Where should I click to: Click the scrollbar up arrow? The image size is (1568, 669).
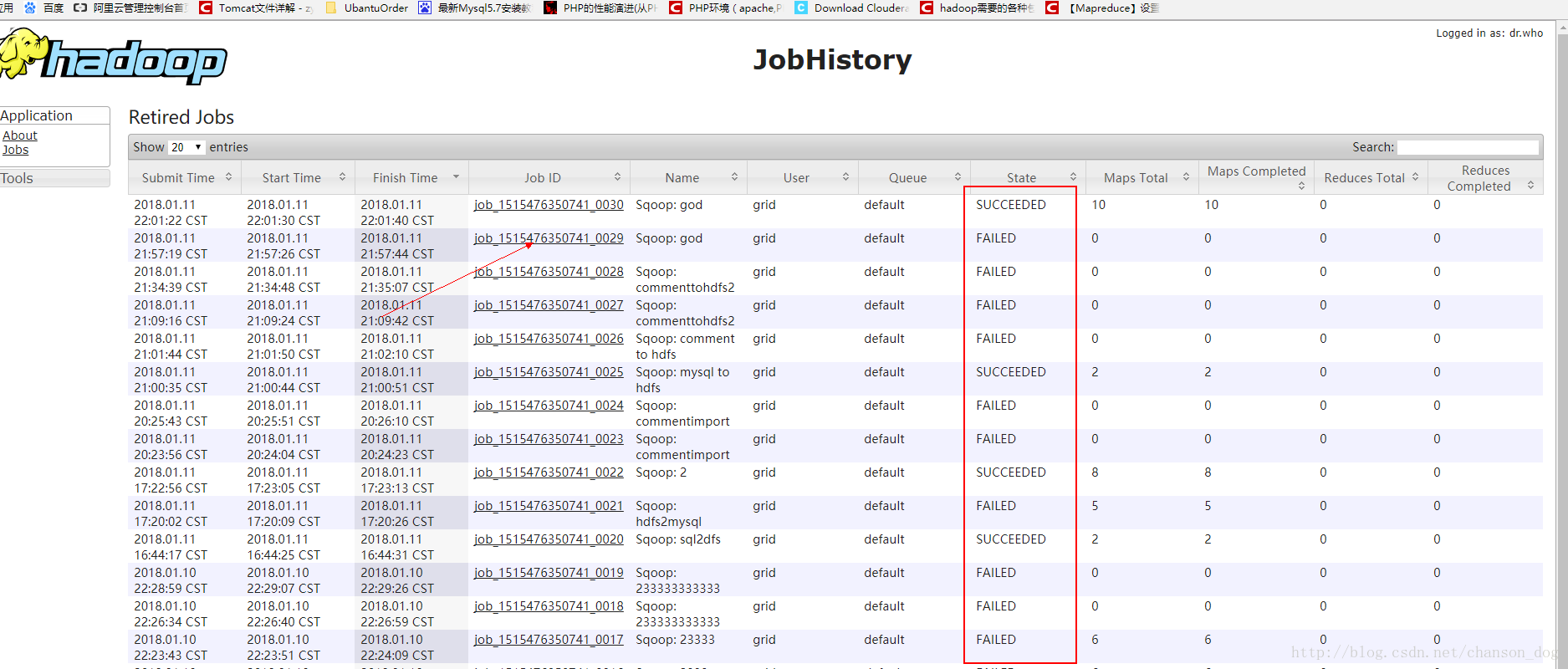click(1561, 27)
